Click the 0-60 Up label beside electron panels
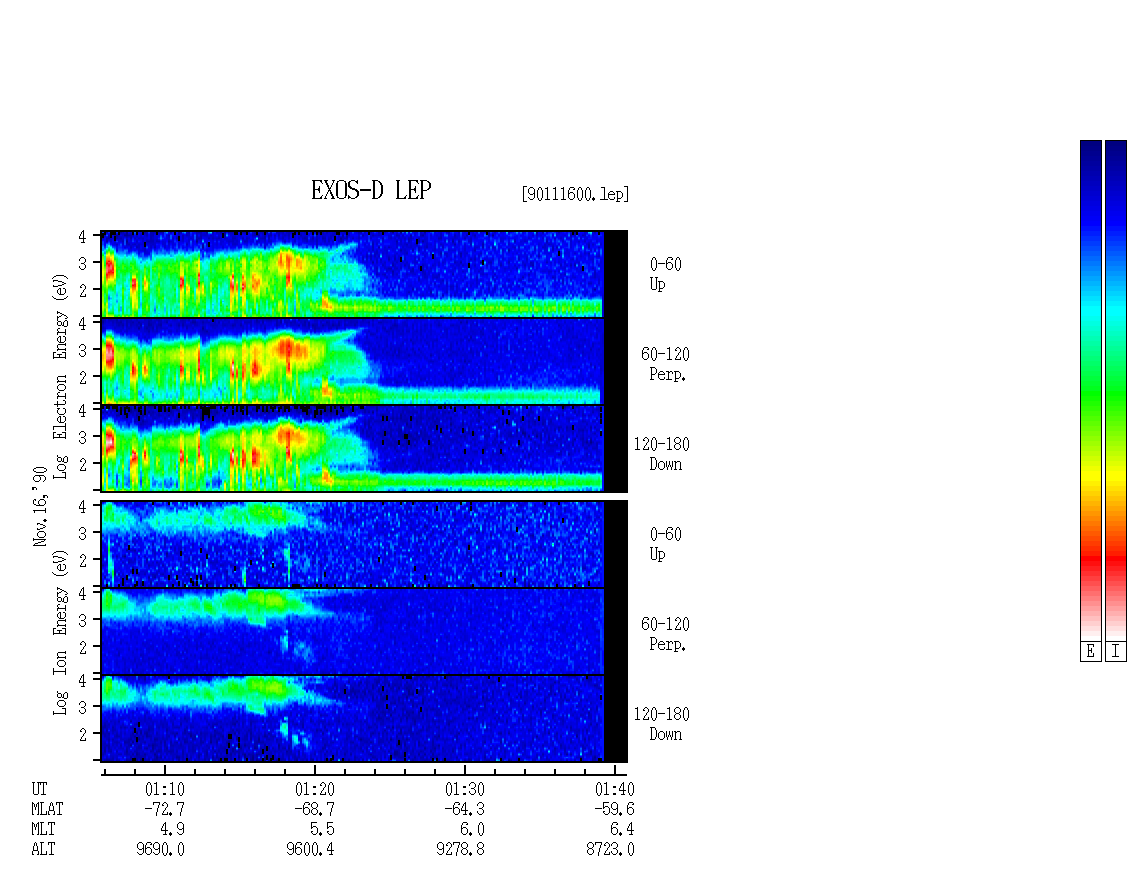This screenshot has width=1130, height=875. (665, 274)
